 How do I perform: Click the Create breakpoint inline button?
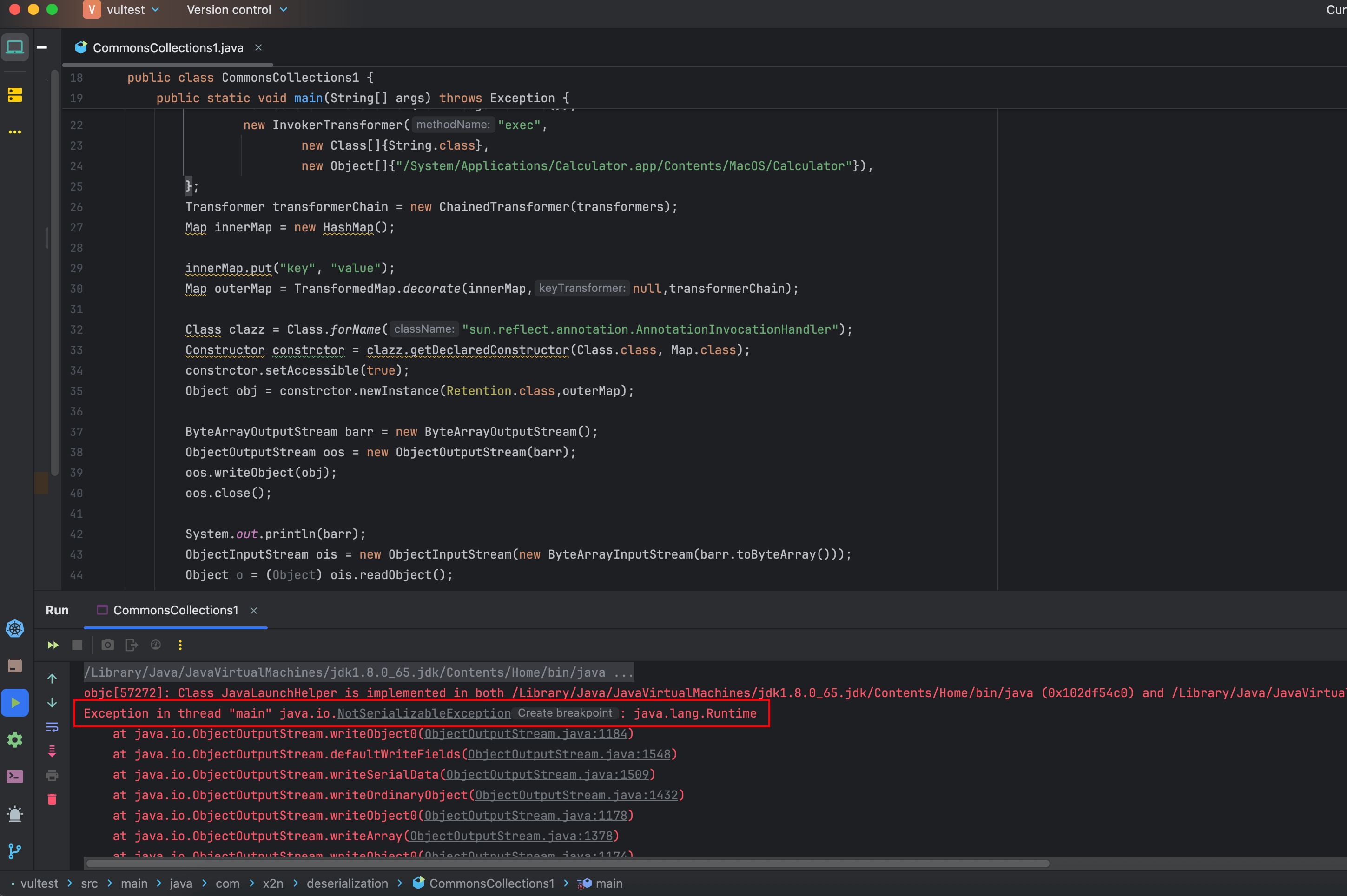tap(565, 713)
